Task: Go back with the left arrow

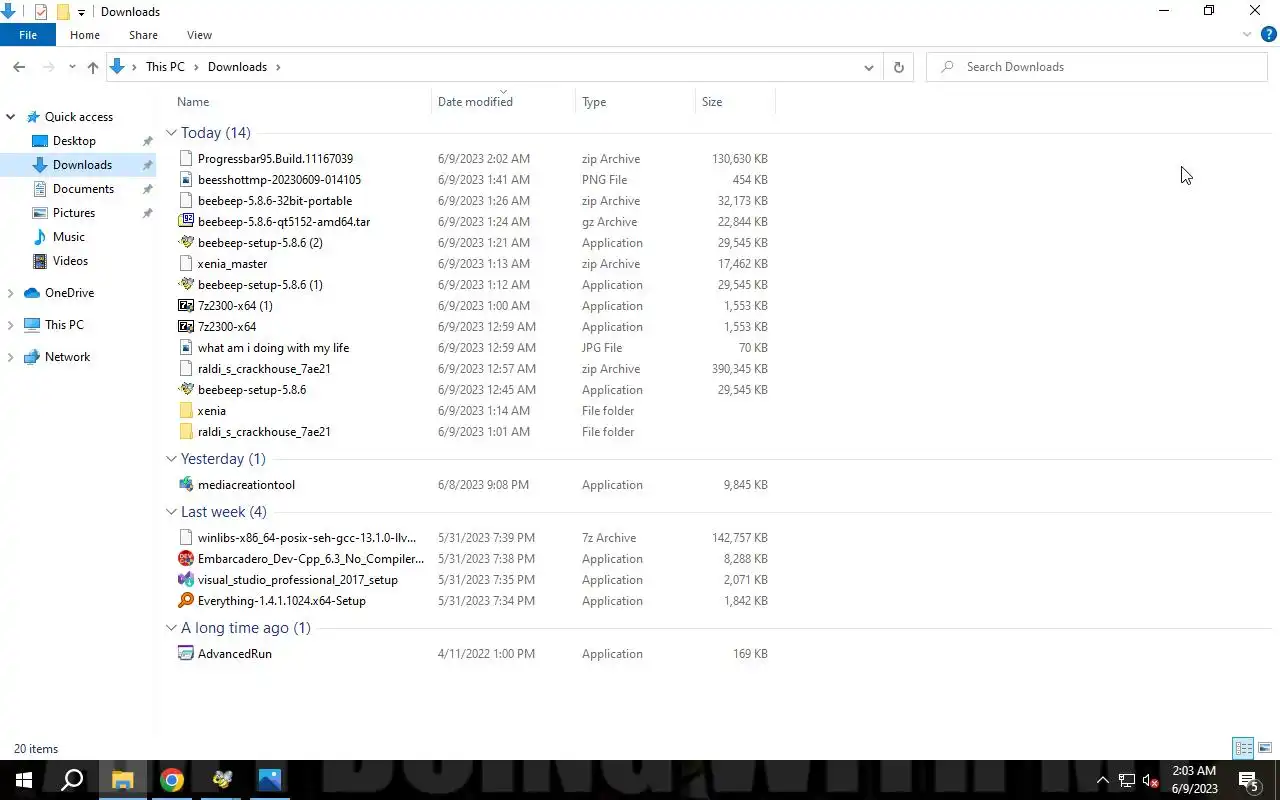Action: (19, 67)
